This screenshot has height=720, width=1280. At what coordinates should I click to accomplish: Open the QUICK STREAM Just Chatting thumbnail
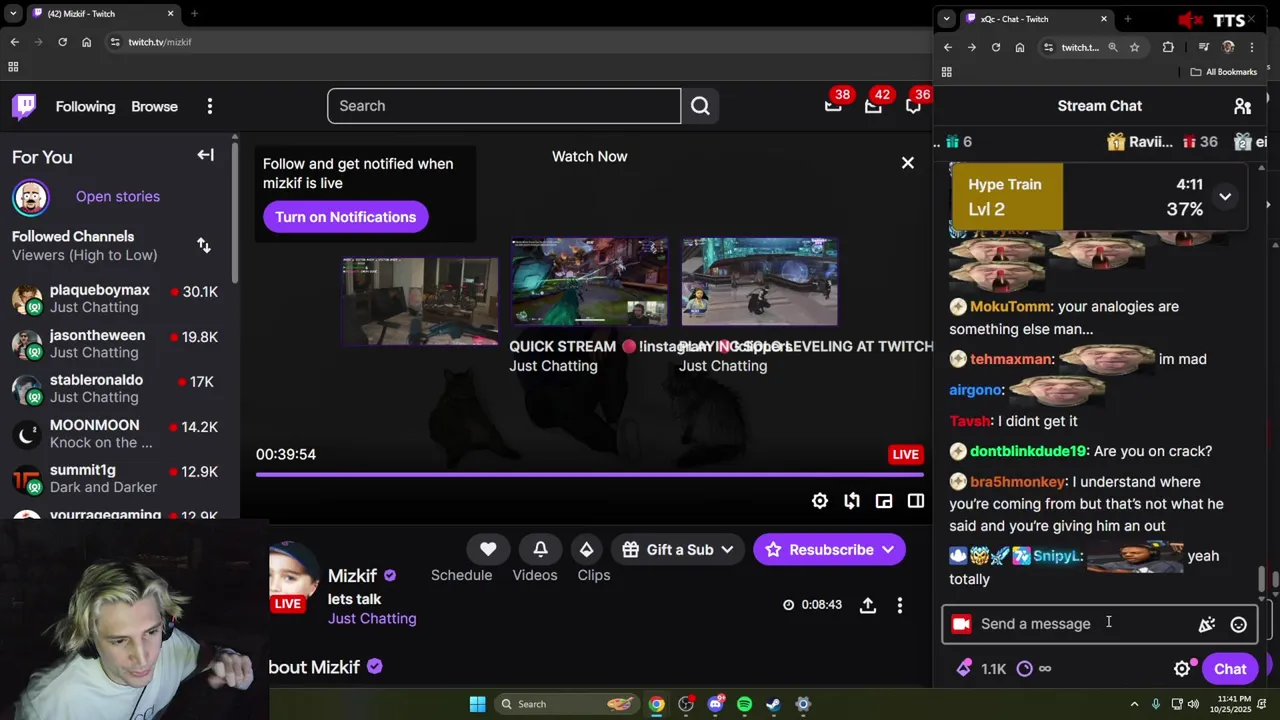[589, 282]
